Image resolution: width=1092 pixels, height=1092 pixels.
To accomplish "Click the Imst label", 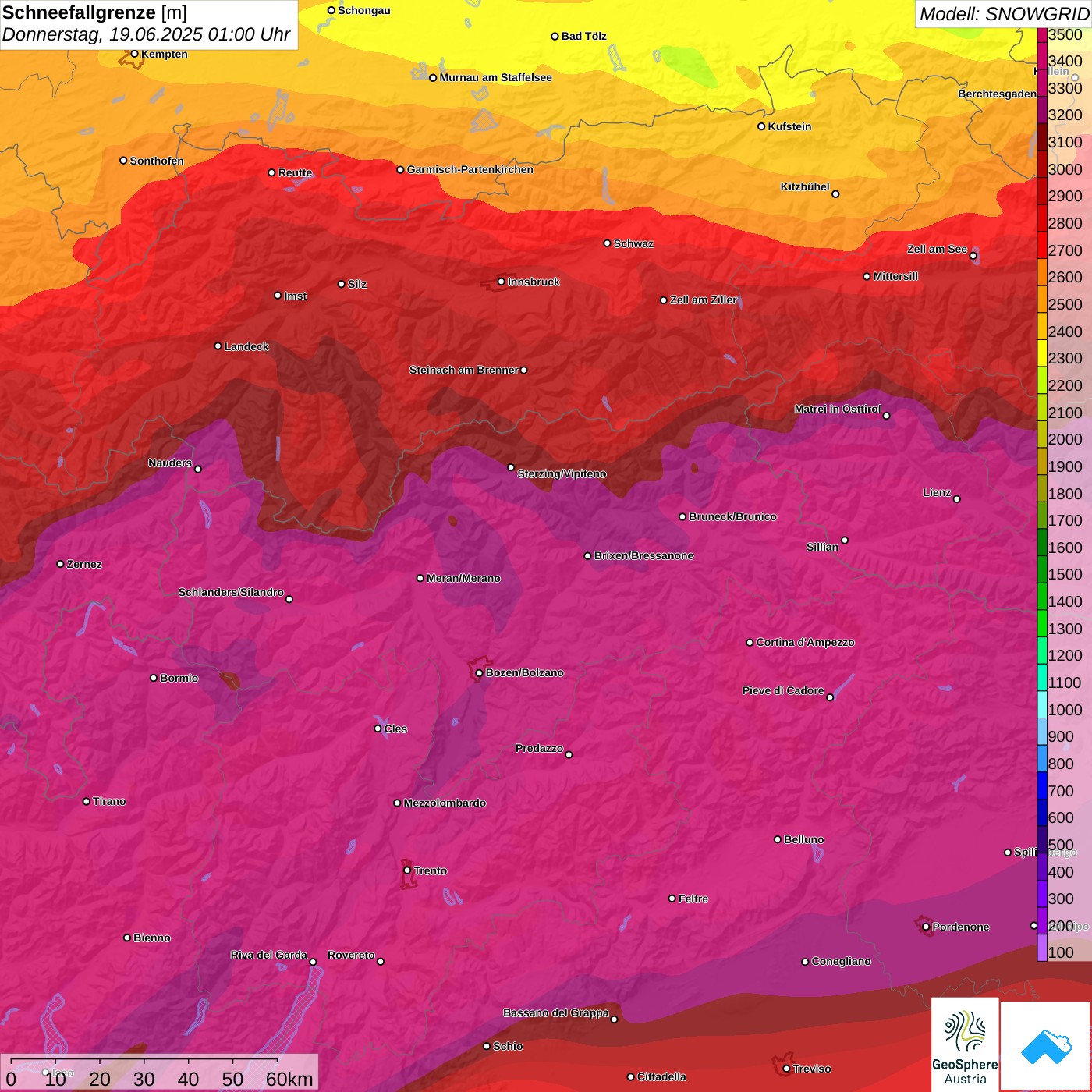I will (296, 296).
